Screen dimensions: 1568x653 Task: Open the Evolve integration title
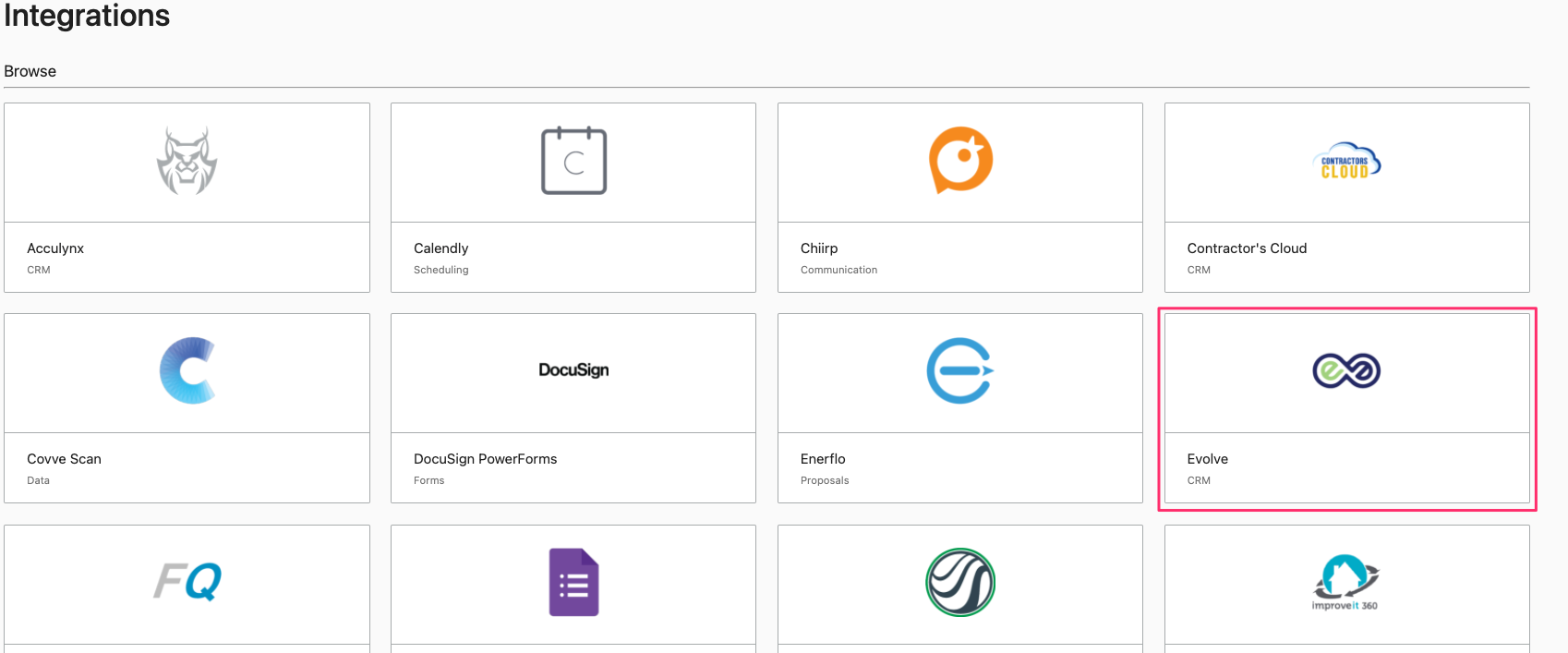click(x=1207, y=459)
